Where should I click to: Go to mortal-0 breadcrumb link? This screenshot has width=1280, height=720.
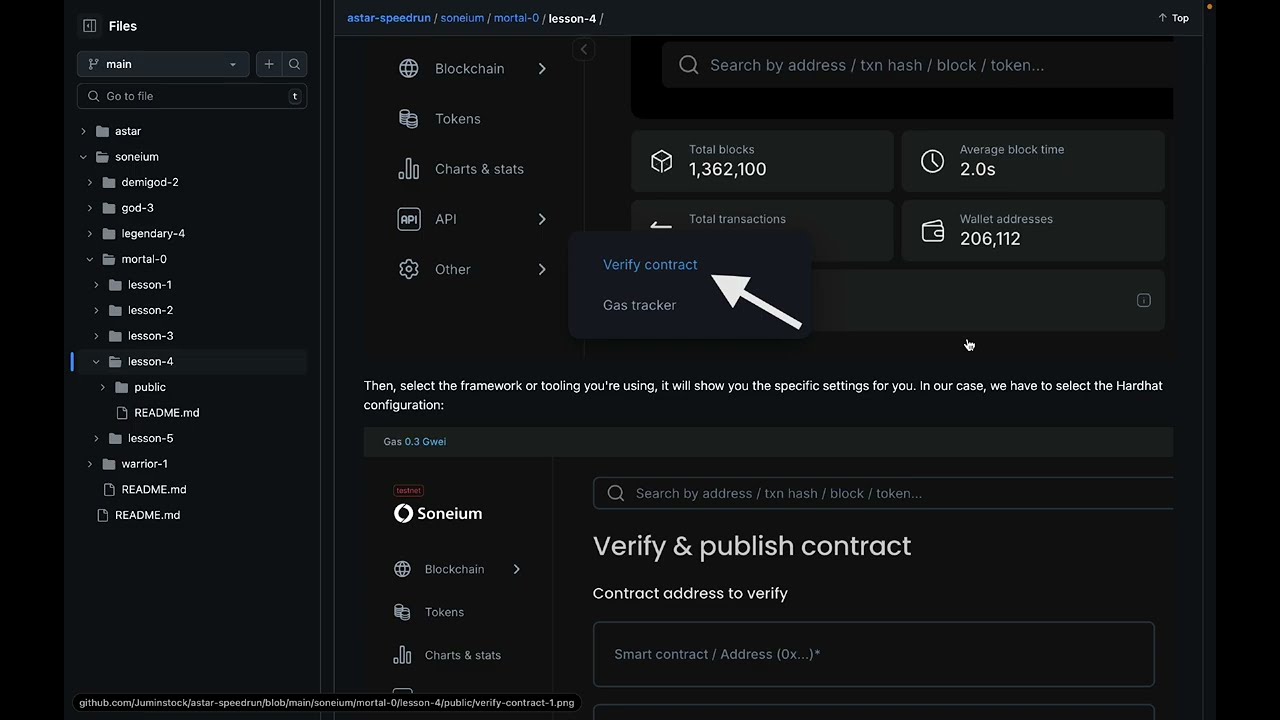(516, 18)
